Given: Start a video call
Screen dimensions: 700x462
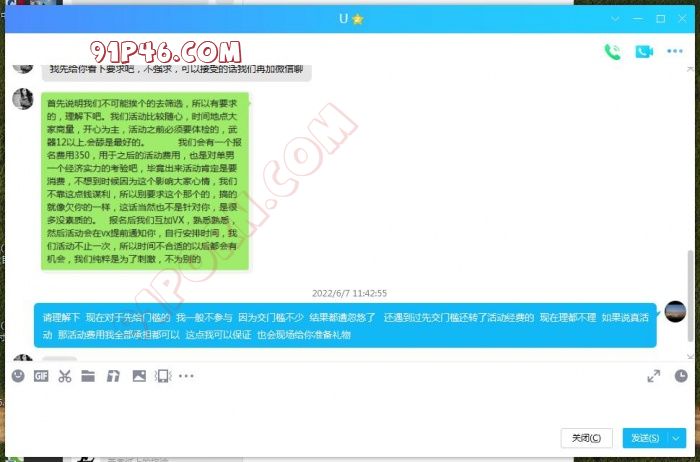Looking at the screenshot, I should pyautogui.click(x=643, y=52).
